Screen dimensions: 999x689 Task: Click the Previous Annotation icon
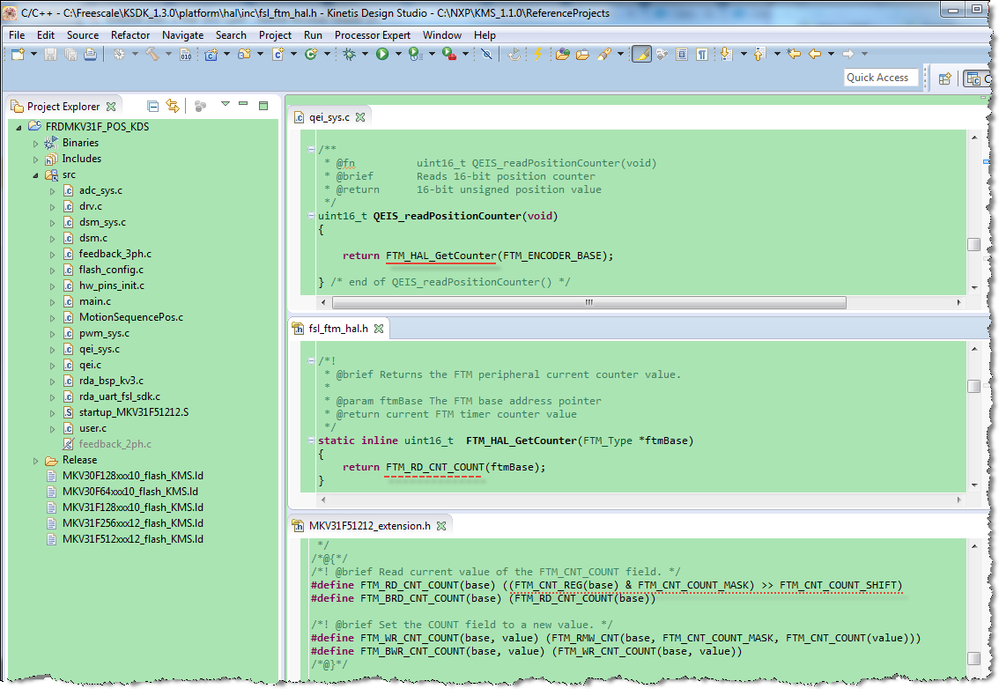[x=759, y=54]
